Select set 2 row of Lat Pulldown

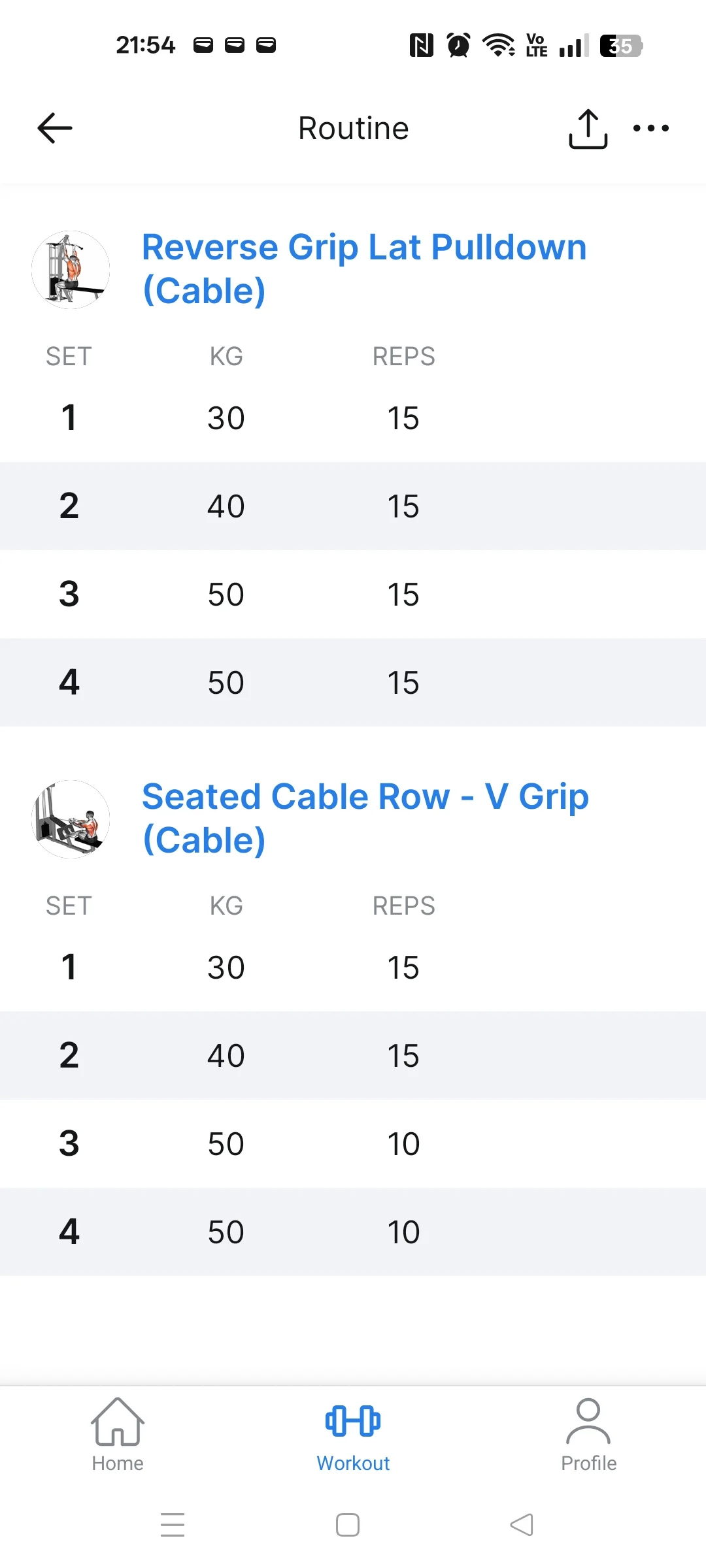click(353, 506)
